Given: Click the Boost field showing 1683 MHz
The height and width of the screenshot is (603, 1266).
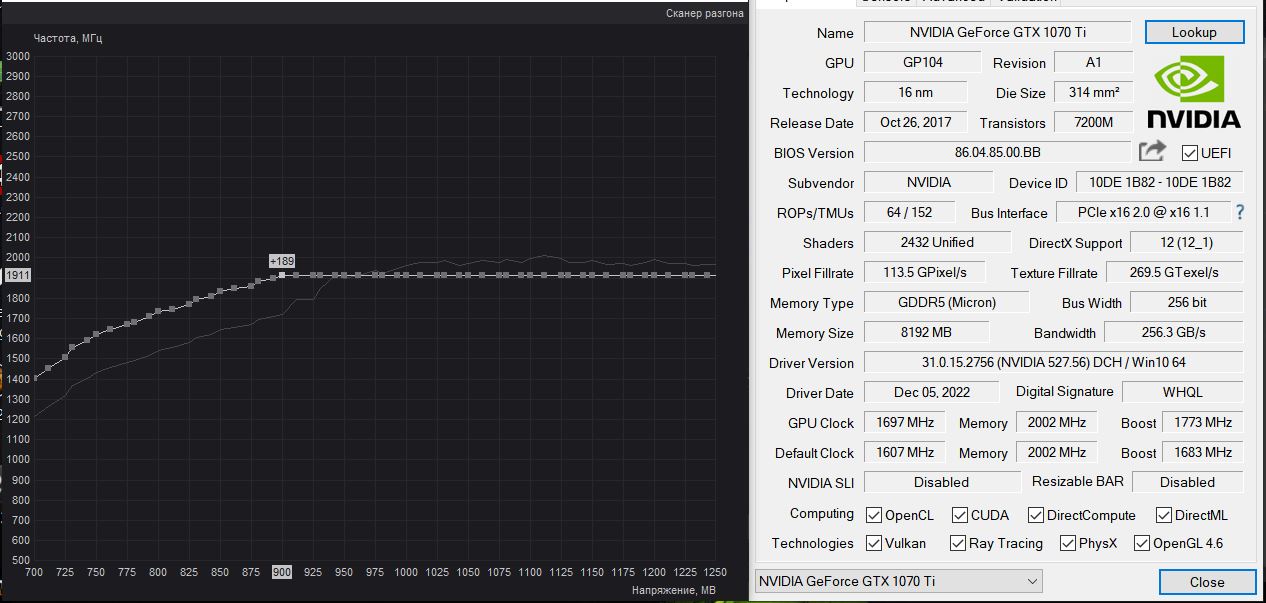Looking at the screenshot, I should click(x=1203, y=452).
